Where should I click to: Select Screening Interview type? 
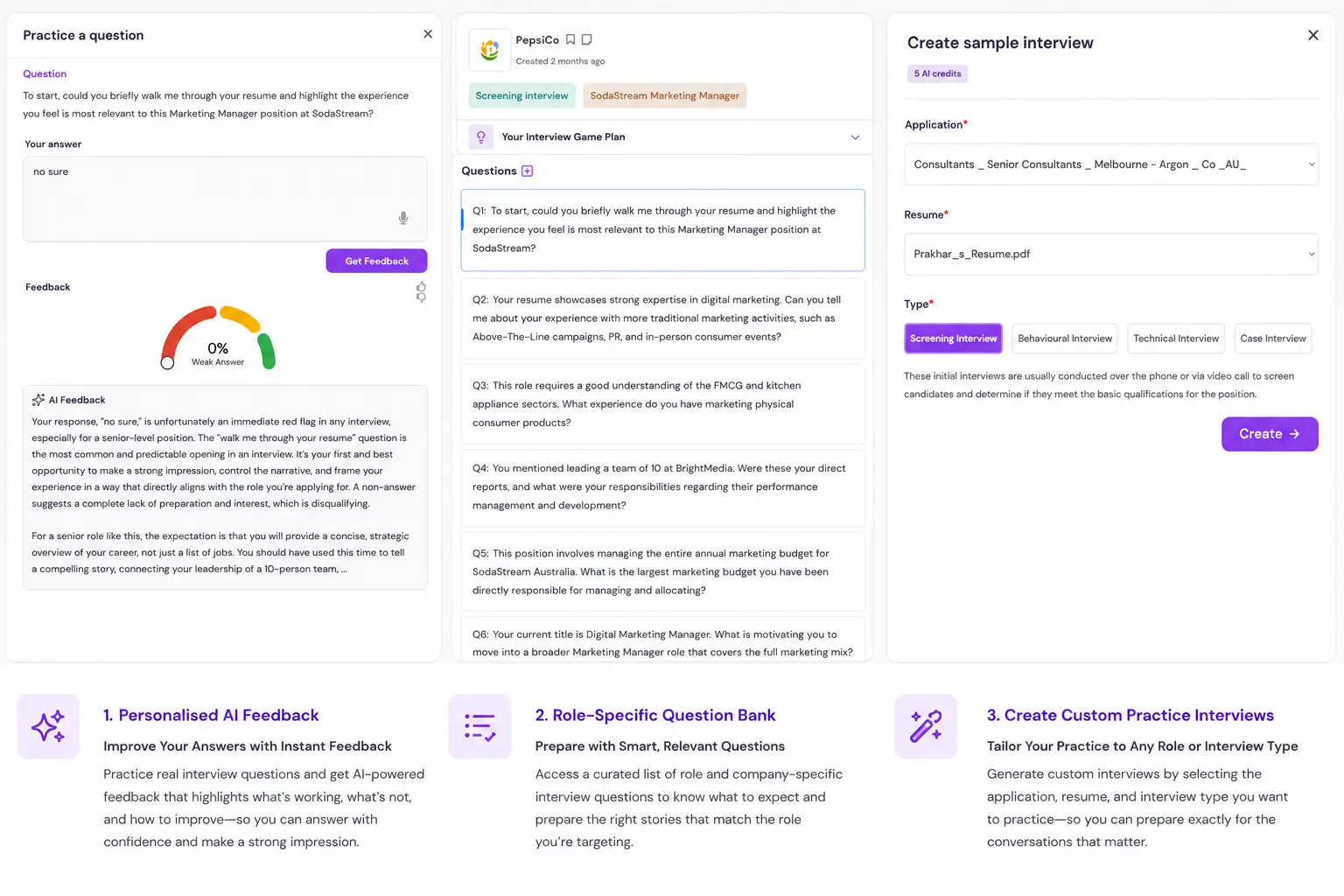(953, 339)
